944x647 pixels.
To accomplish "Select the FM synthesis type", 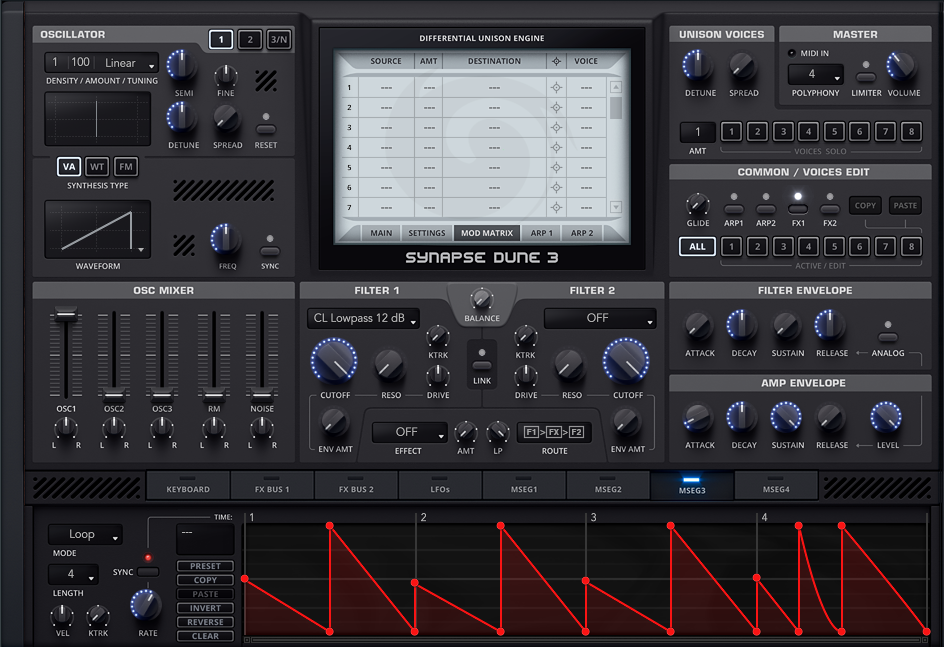I will coord(126,167).
